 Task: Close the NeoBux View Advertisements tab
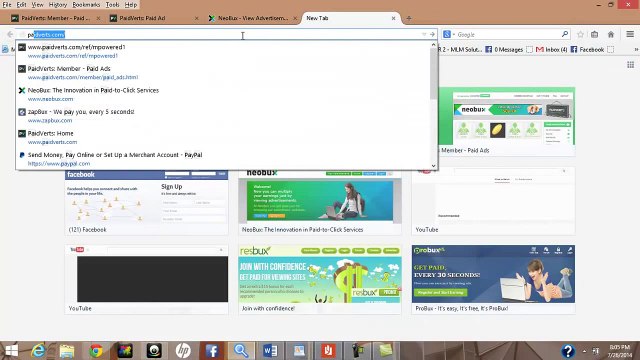[x=295, y=18]
